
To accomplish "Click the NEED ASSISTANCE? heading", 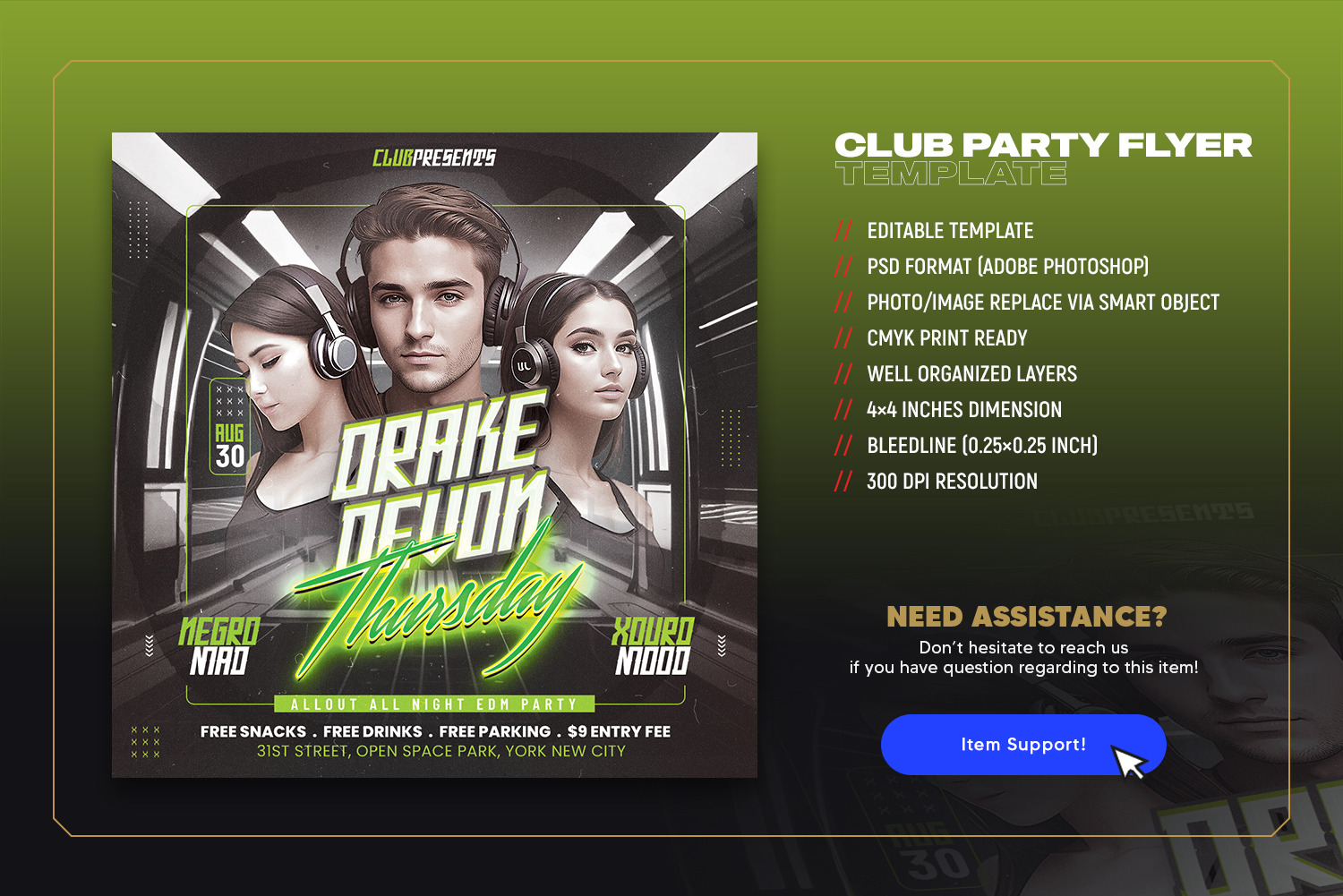I will coord(1026,617).
